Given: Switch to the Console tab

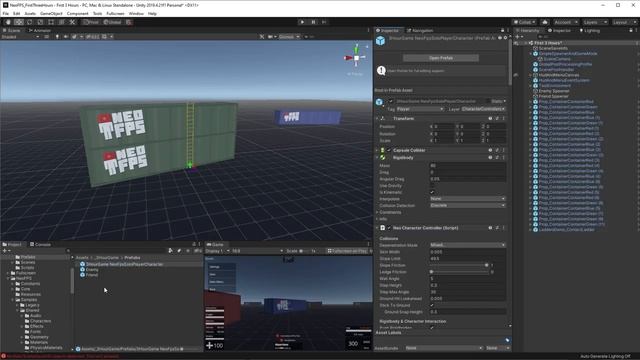Looking at the screenshot, I should coord(40,244).
